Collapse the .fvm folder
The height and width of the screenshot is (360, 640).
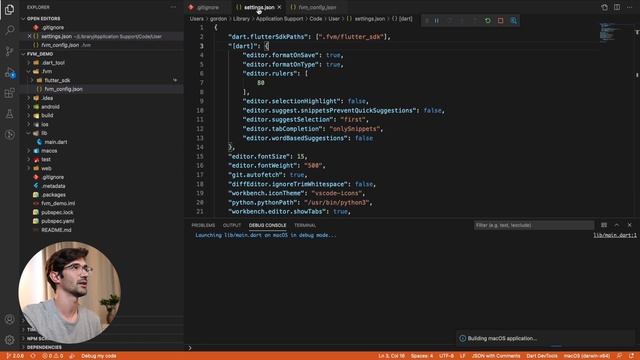47,71
